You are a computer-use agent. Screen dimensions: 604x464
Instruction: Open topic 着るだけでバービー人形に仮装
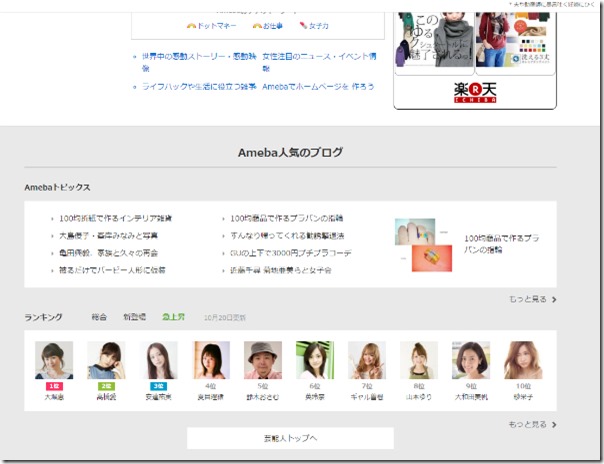click(112, 270)
